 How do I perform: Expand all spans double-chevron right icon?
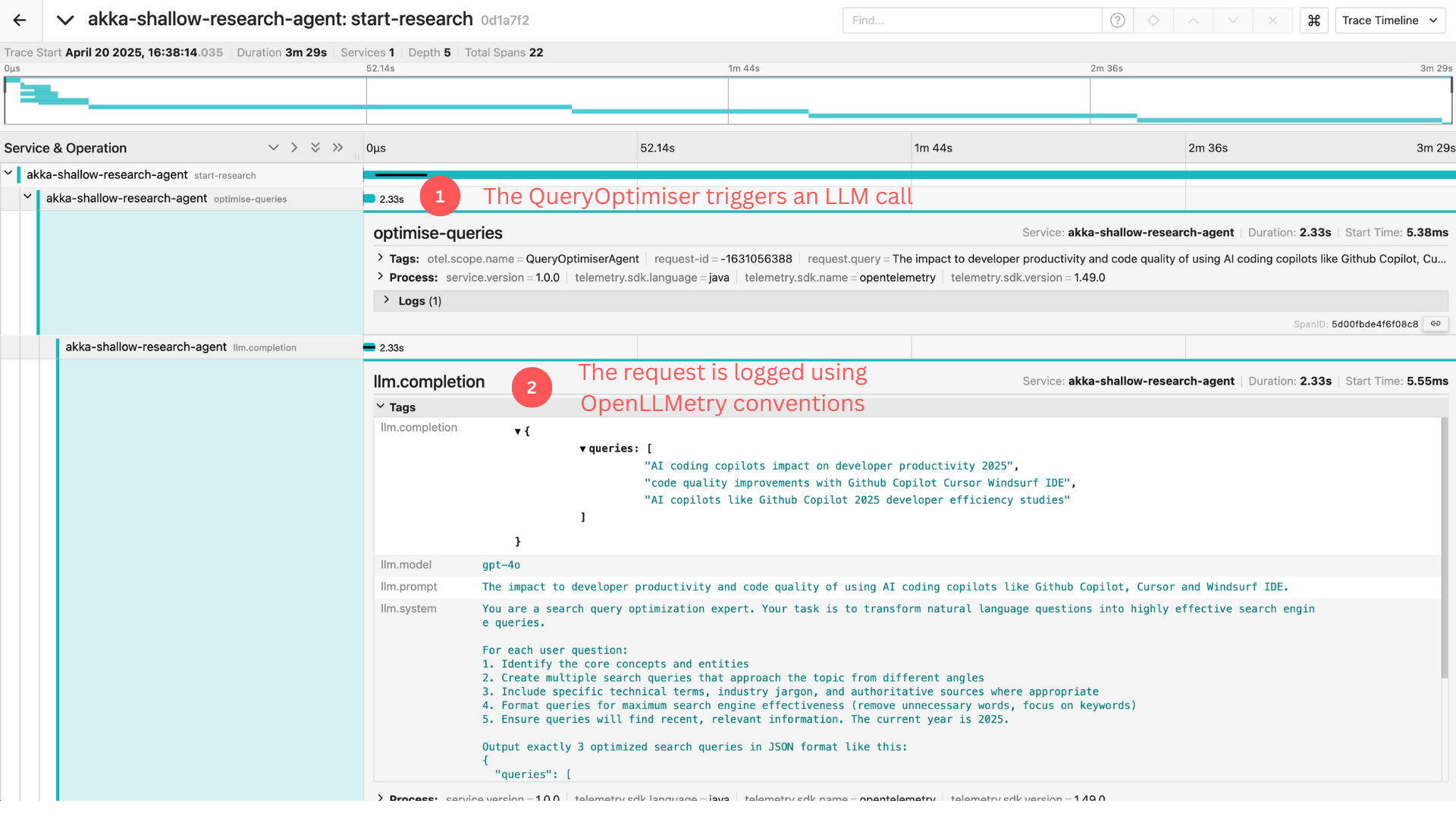(337, 148)
